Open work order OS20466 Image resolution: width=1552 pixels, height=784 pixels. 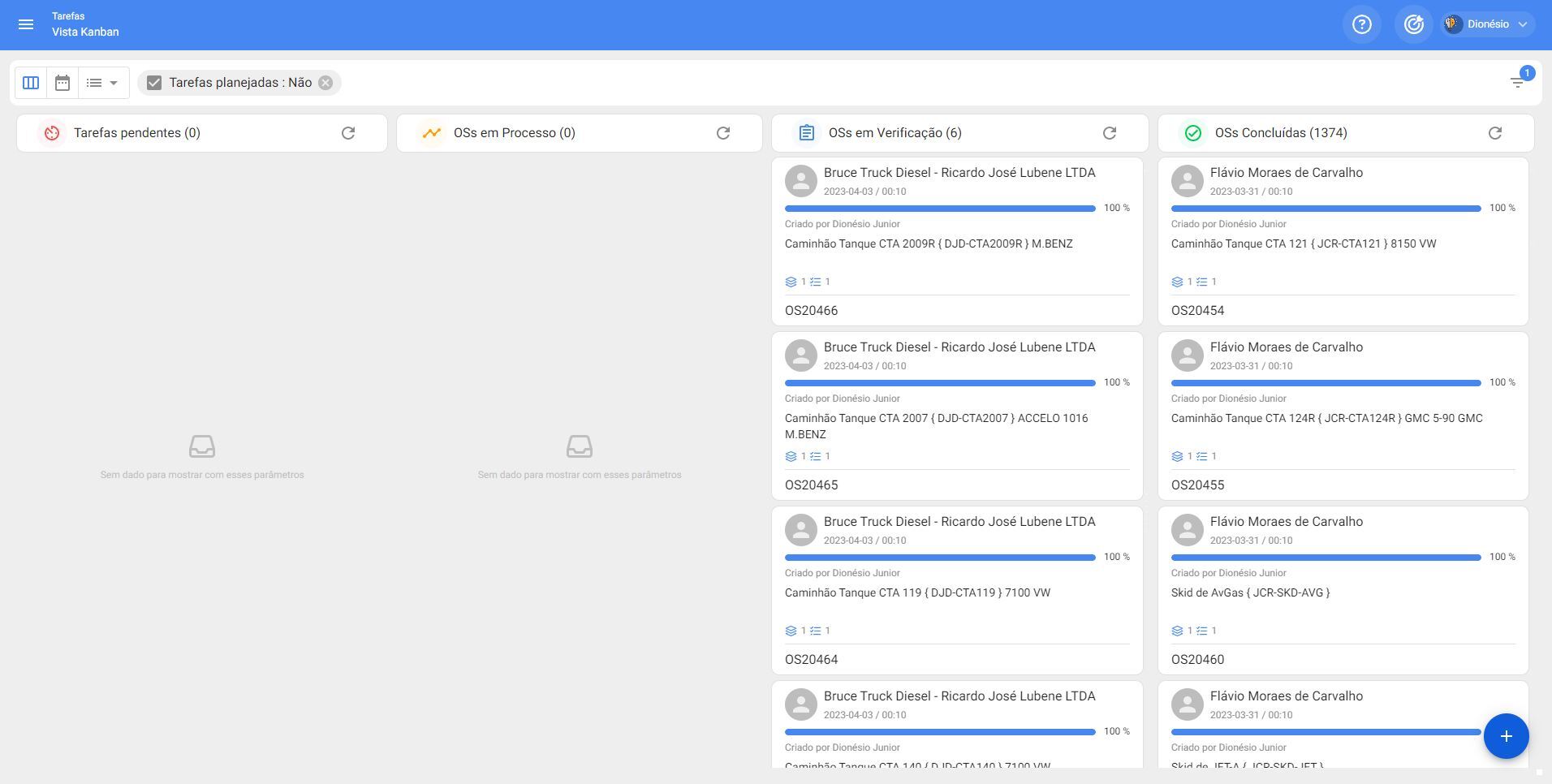click(x=811, y=311)
